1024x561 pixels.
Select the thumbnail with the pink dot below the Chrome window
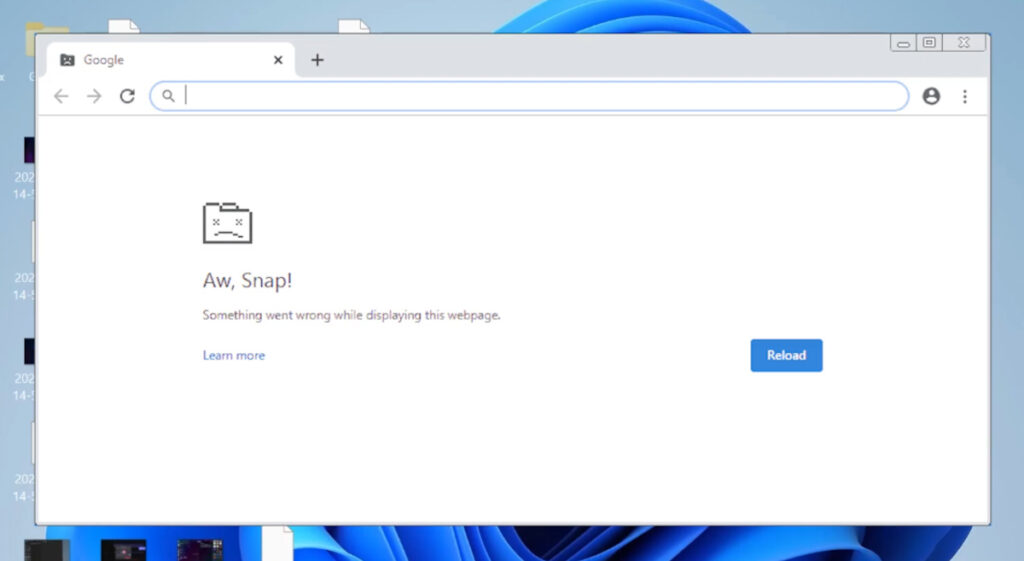123,551
